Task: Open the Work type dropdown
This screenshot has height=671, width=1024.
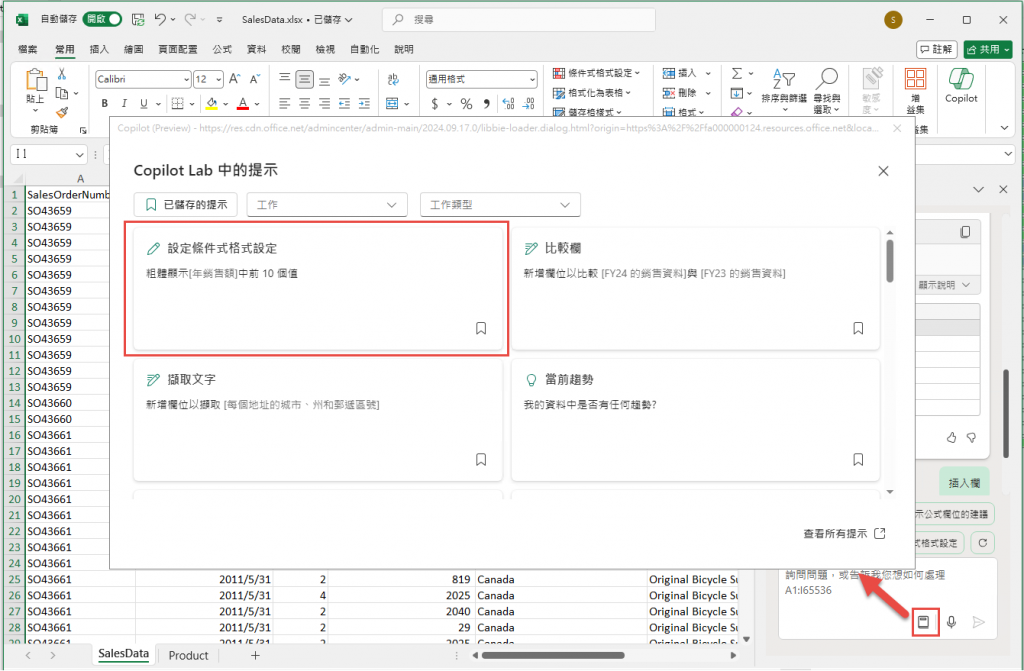Action: click(500, 205)
